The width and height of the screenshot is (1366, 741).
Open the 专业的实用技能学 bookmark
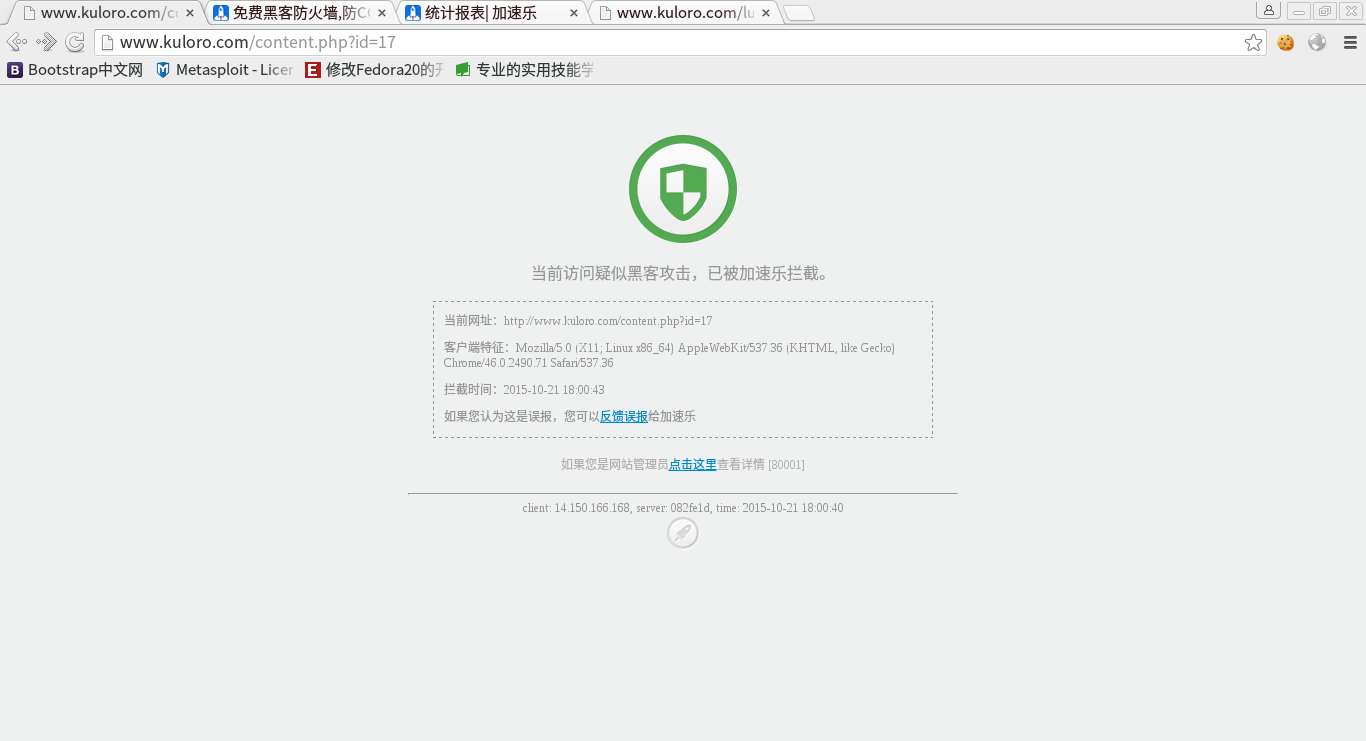click(524, 70)
